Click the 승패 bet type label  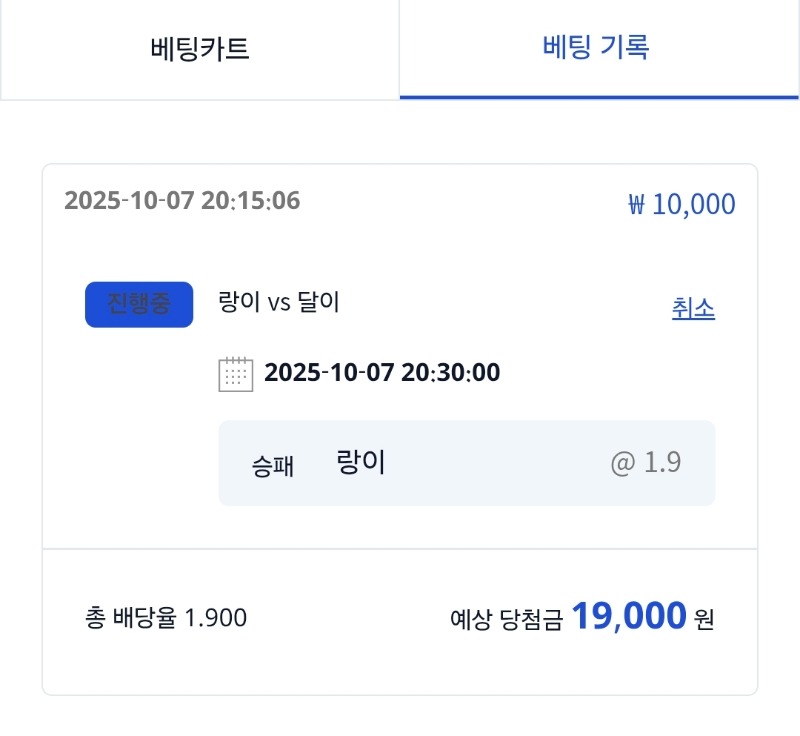(273, 466)
